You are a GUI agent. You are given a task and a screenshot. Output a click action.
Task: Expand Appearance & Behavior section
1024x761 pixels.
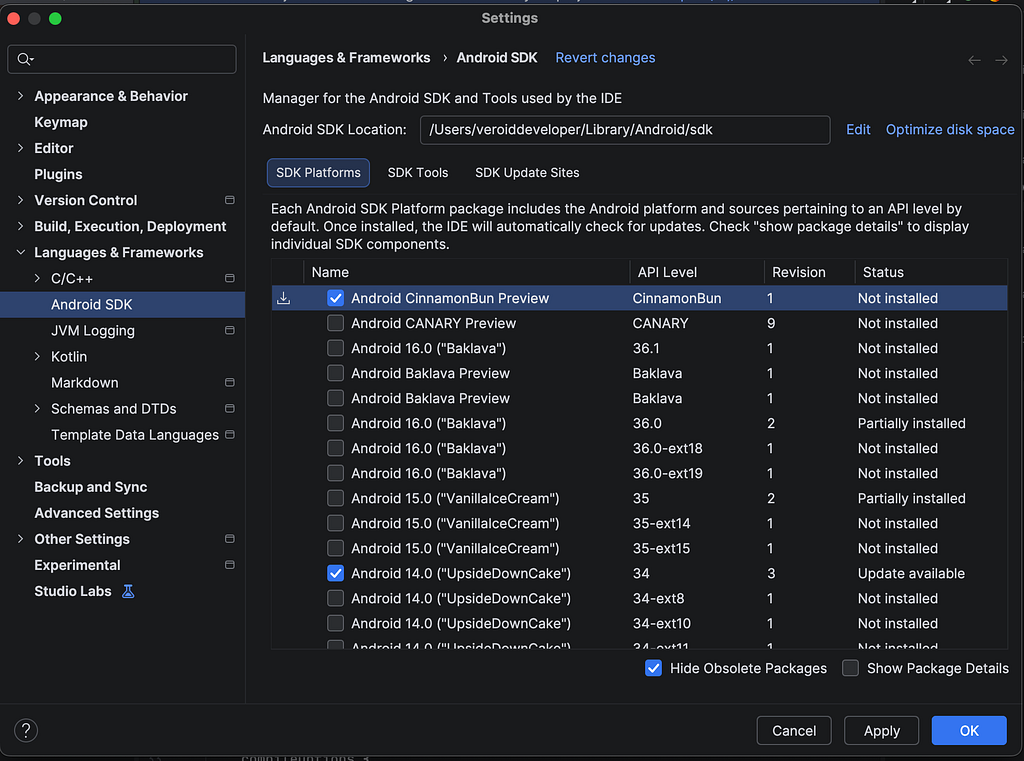(20, 96)
